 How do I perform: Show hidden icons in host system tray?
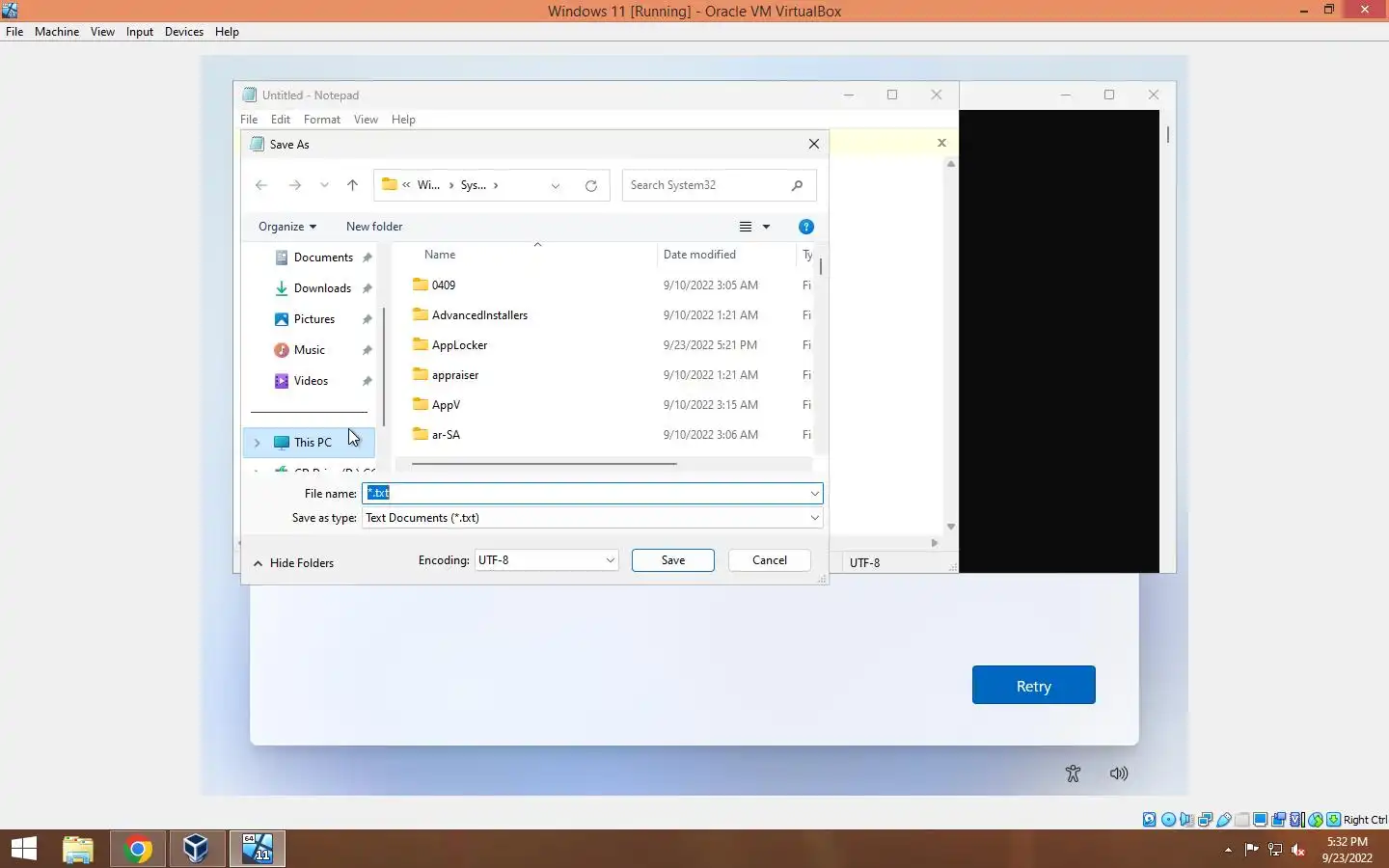coord(1228,850)
